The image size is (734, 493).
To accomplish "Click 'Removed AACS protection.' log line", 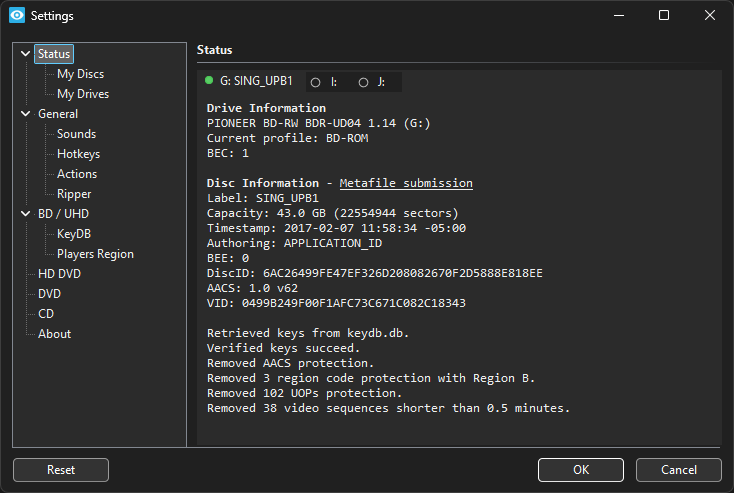I will pyautogui.click(x=291, y=363).
